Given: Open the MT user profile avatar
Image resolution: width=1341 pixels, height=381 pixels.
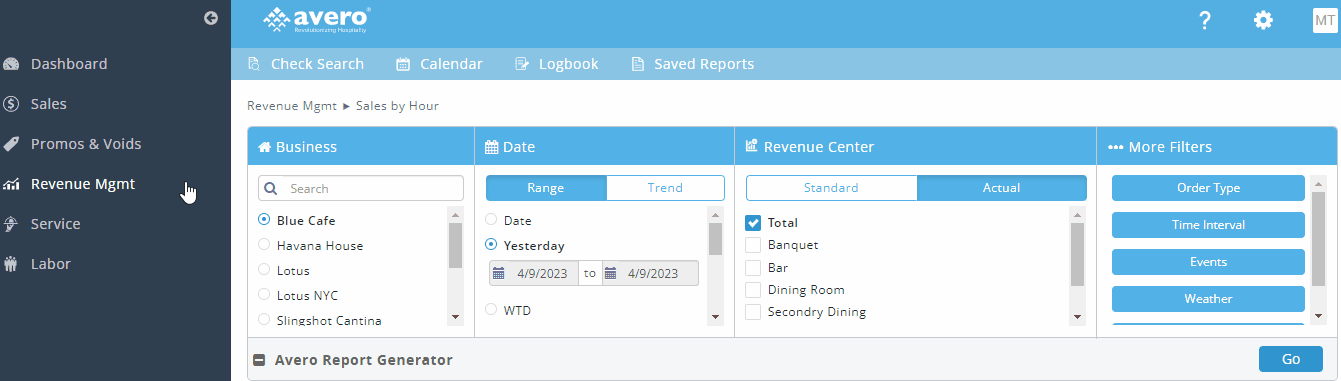Looking at the screenshot, I should (1325, 20).
